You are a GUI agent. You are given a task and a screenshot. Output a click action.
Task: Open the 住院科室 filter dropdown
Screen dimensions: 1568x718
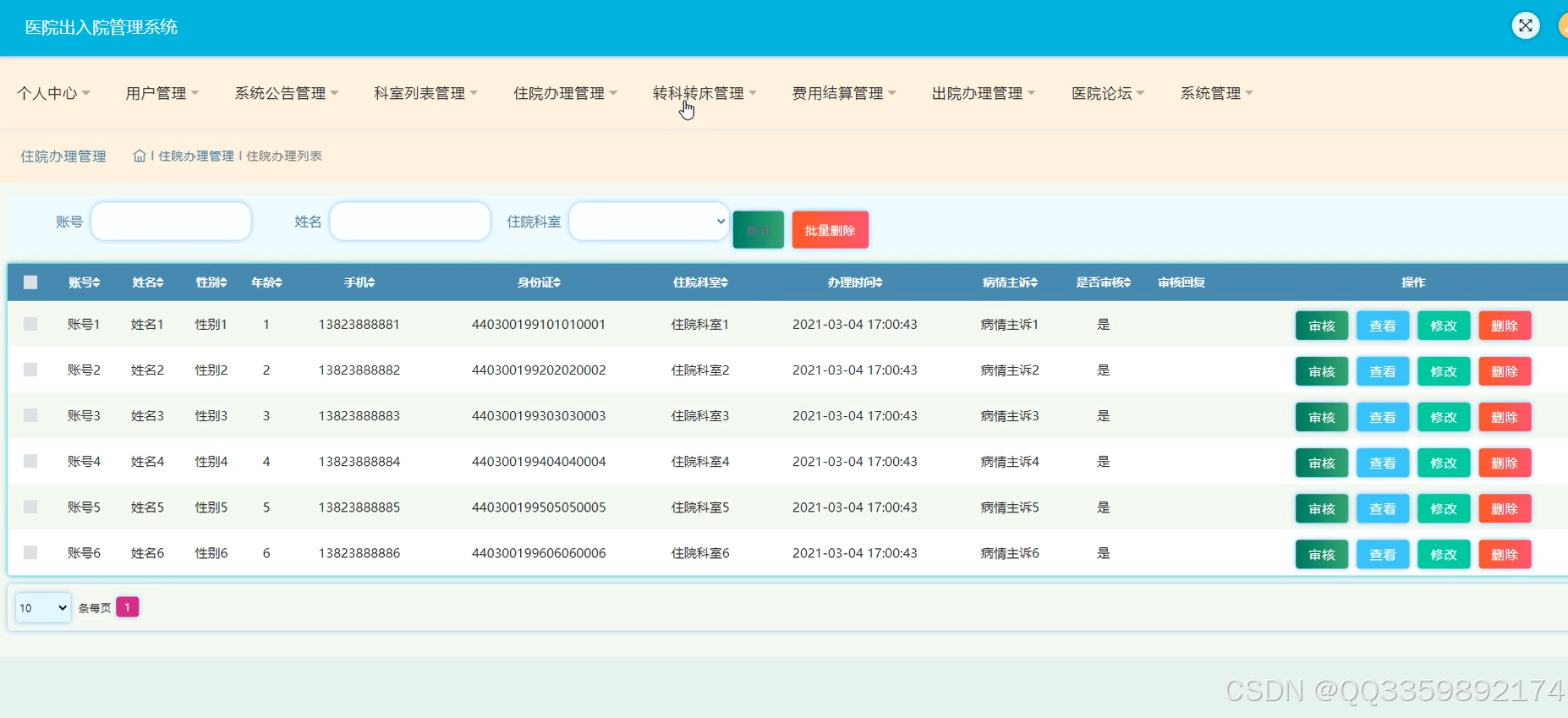tap(649, 221)
